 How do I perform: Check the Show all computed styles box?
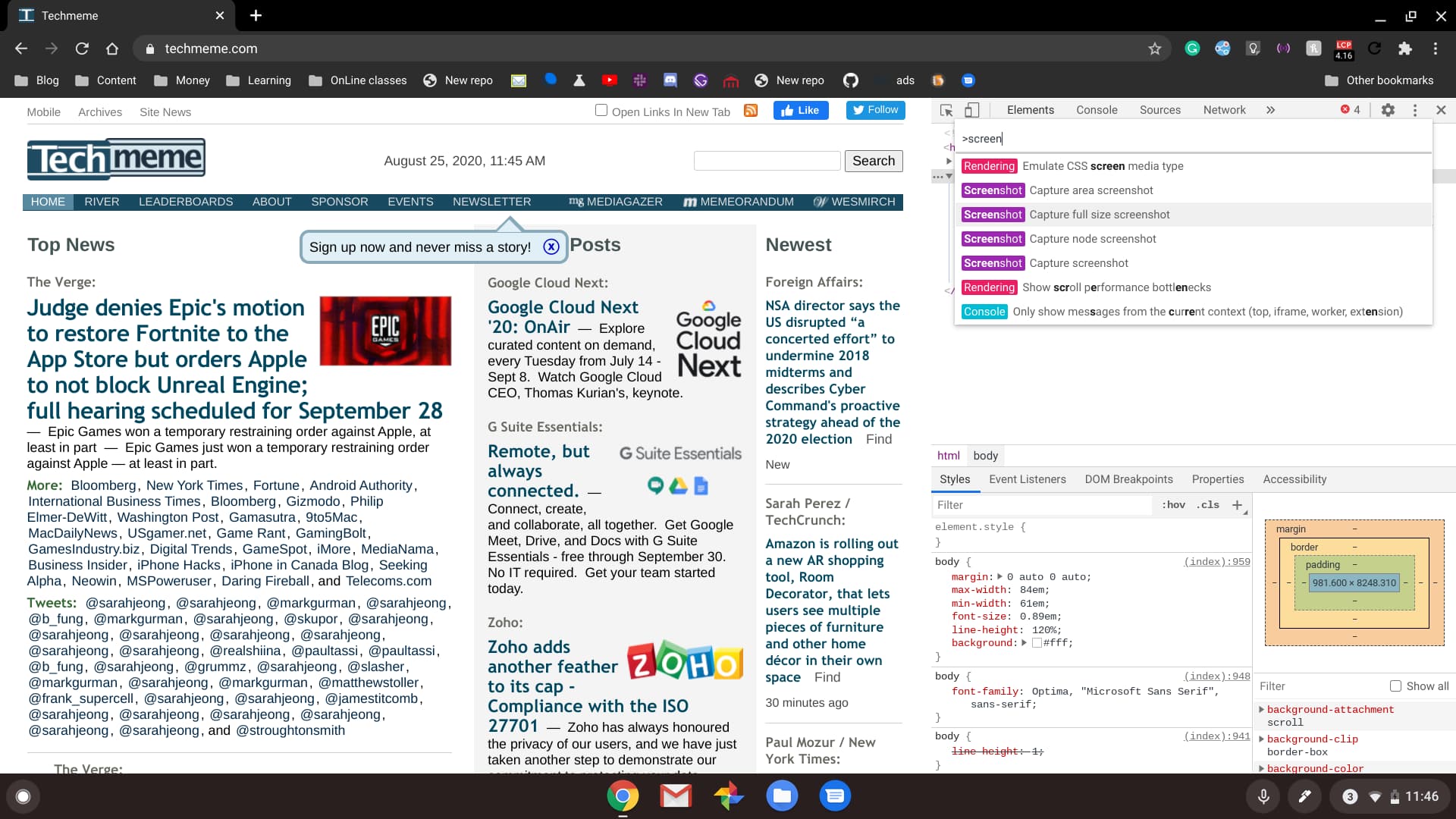[1395, 686]
